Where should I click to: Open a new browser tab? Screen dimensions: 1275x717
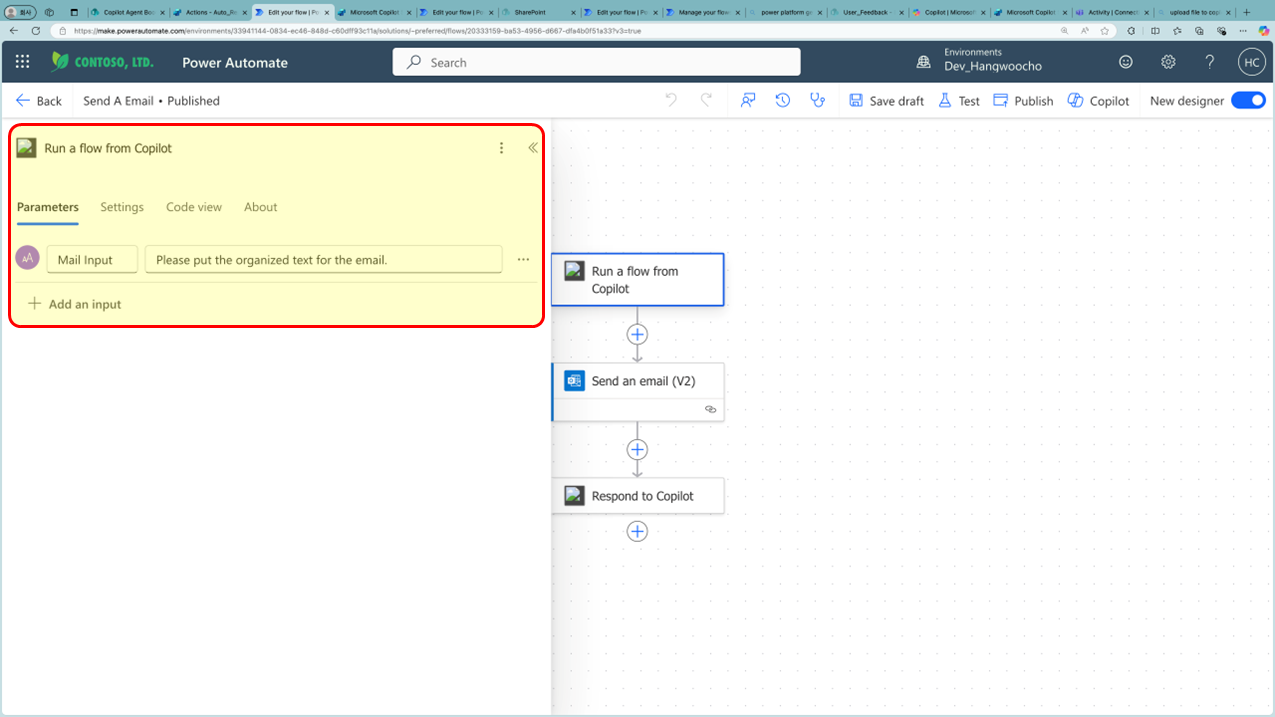click(x=1246, y=12)
